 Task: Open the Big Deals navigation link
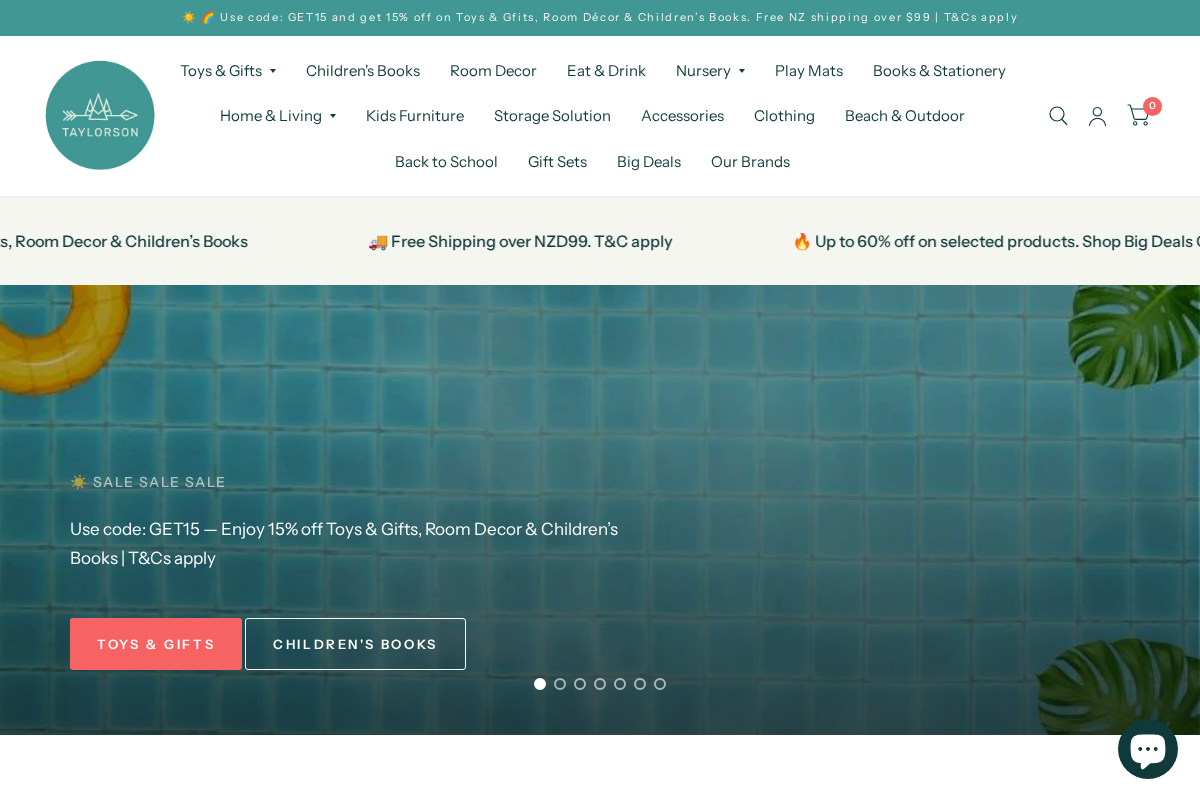coord(648,161)
